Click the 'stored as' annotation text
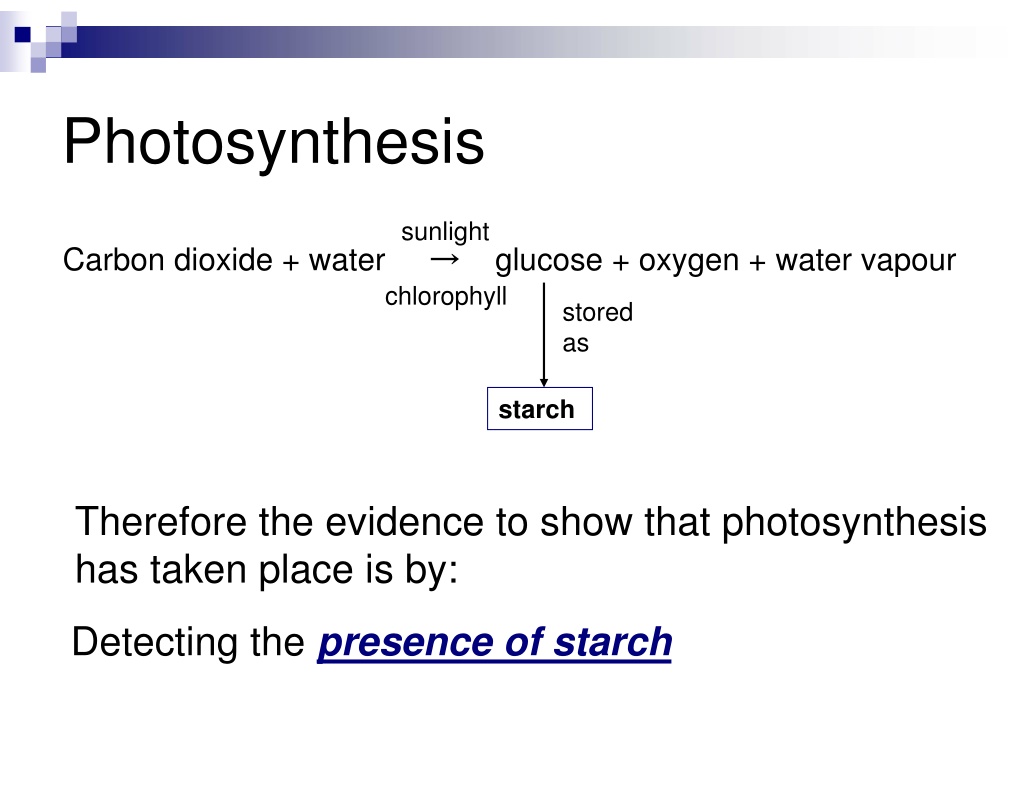 (598, 327)
